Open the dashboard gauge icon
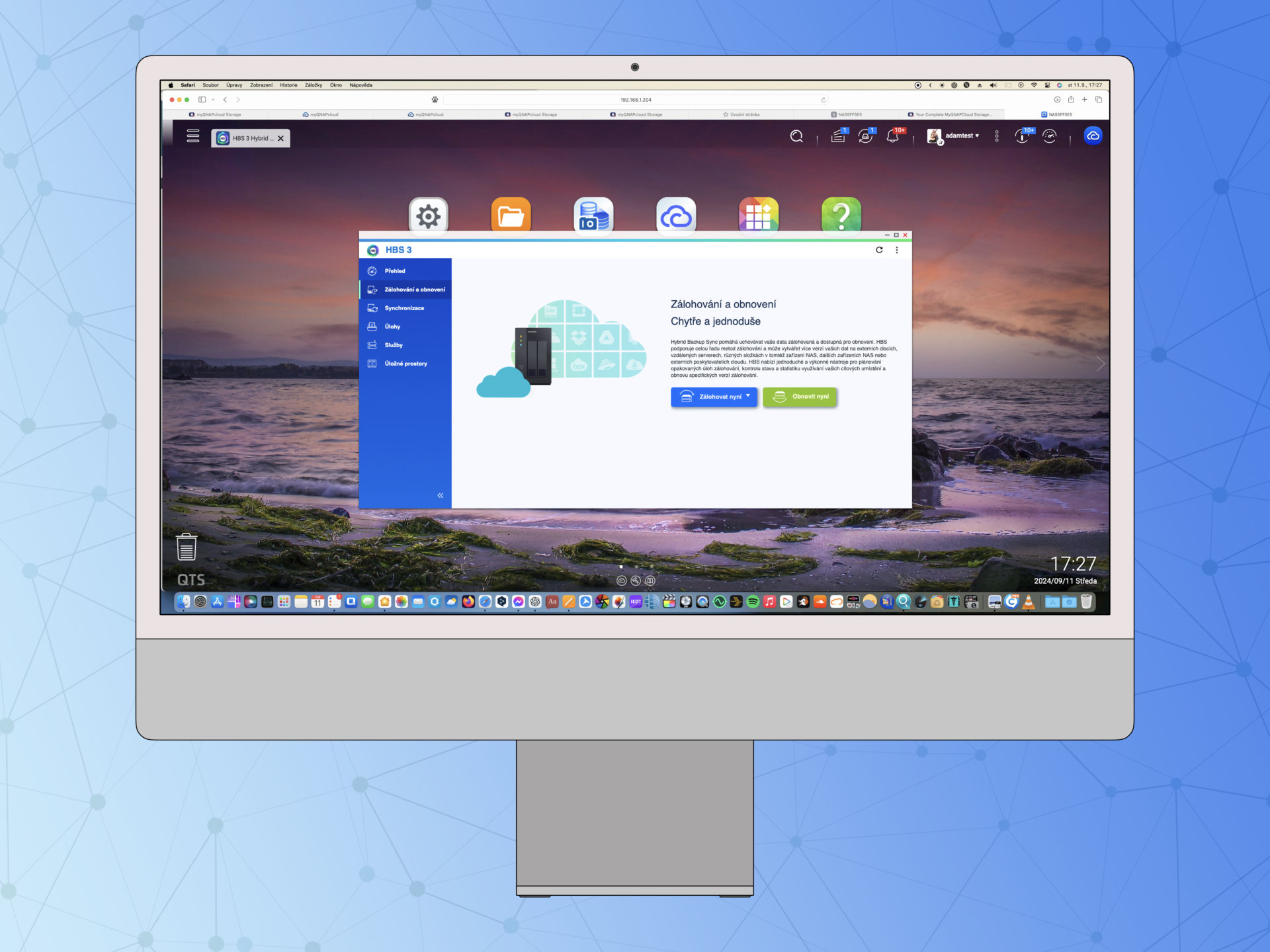 pos(1050,136)
